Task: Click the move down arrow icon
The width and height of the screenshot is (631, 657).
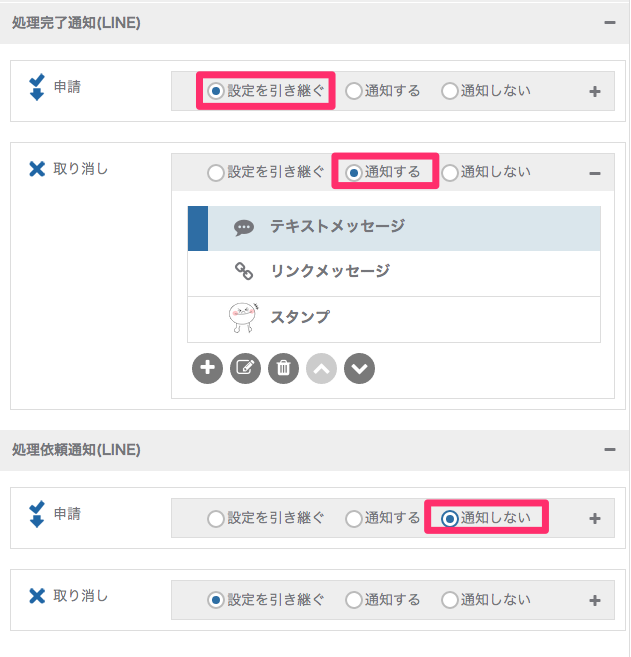Action: point(359,368)
